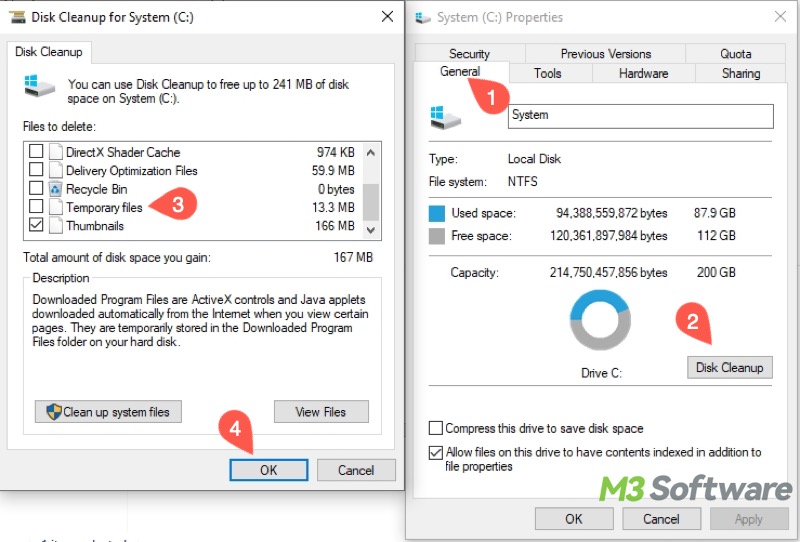Viewport: 800px width, 542px height.
Task: Click OK in the System (C:) Properties window
Action: tap(573, 519)
